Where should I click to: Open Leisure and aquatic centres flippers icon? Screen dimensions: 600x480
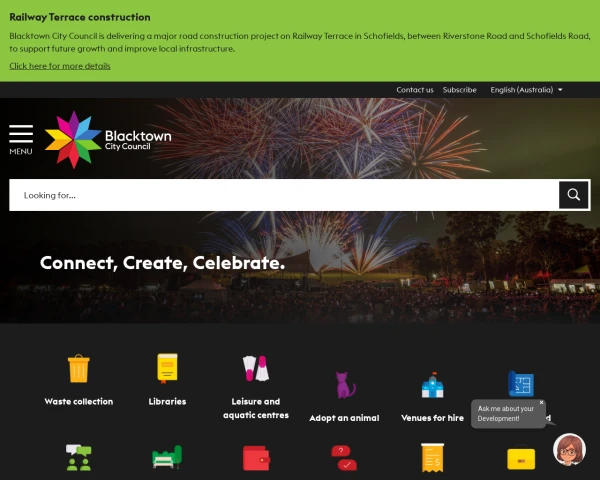pyautogui.click(x=256, y=368)
